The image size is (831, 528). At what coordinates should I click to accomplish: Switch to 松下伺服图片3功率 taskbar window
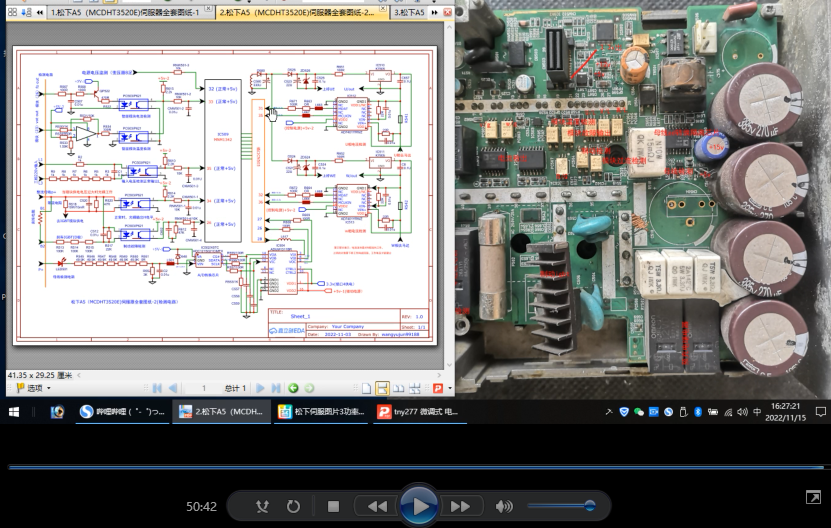click(x=321, y=412)
